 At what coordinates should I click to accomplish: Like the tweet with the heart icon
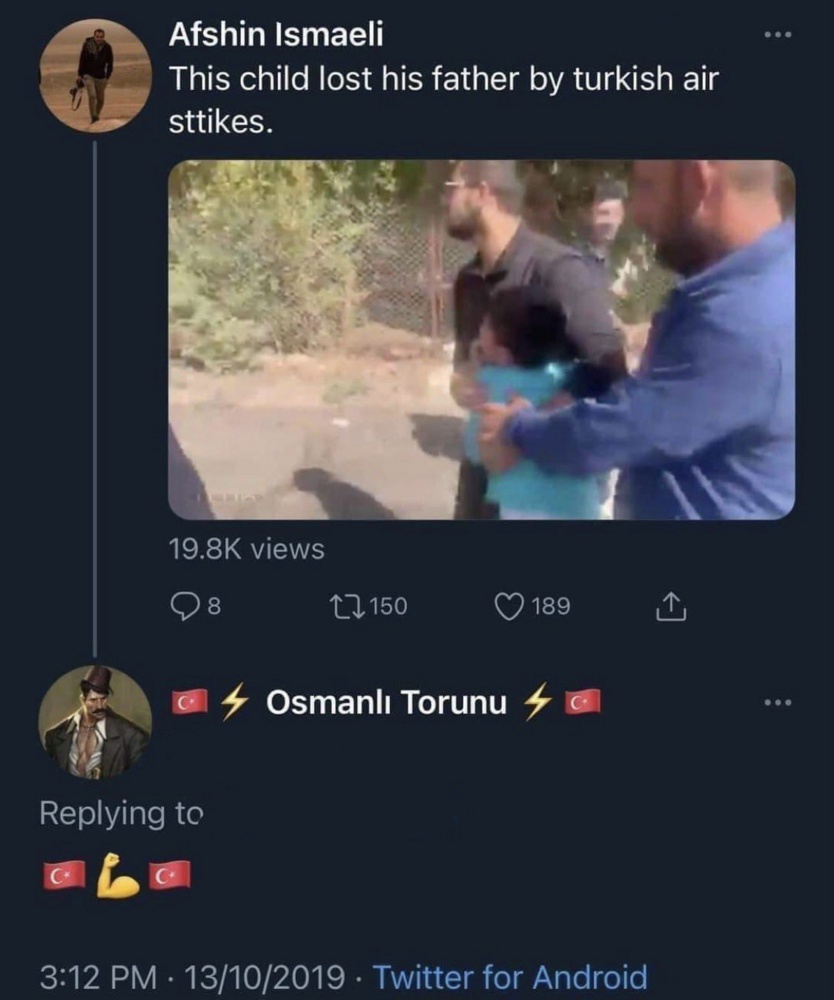pyautogui.click(x=509, y=606)
